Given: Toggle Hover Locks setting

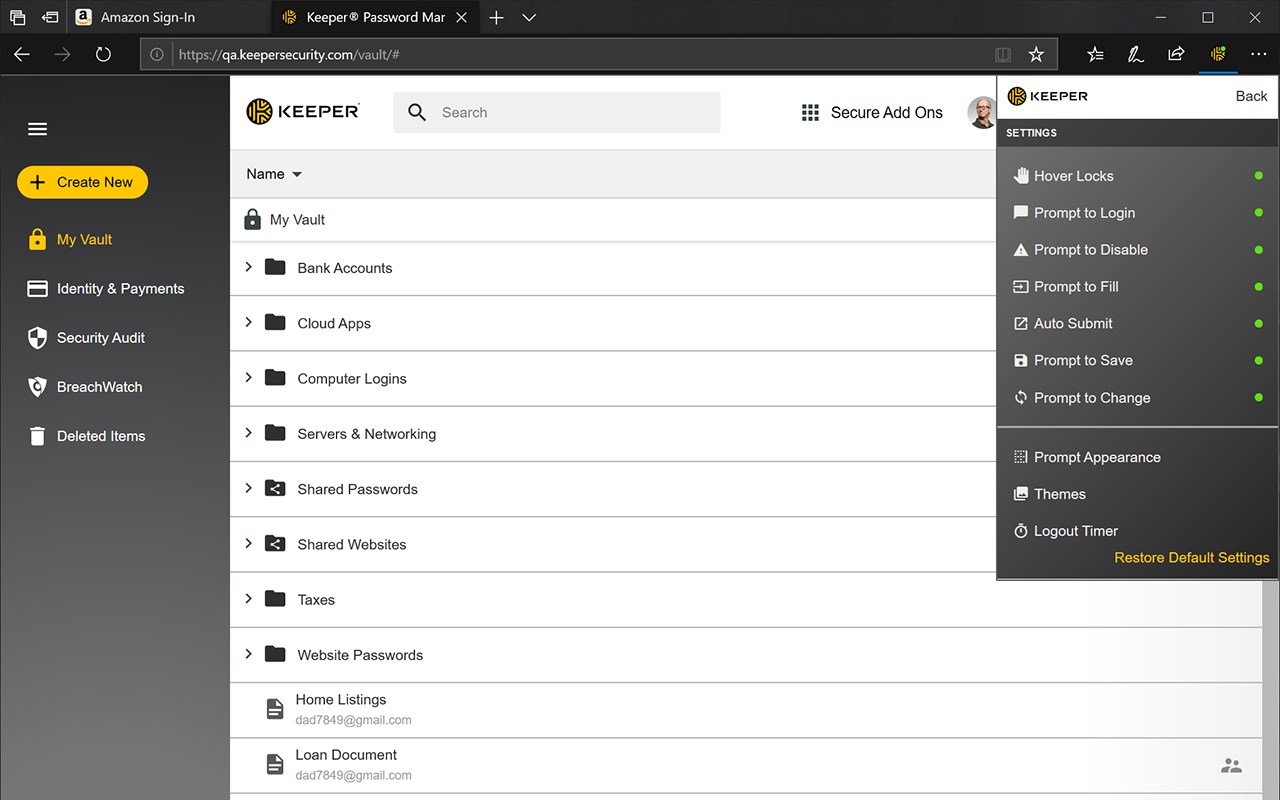Looking at the screenshot, I should (x=1258, y=176).
